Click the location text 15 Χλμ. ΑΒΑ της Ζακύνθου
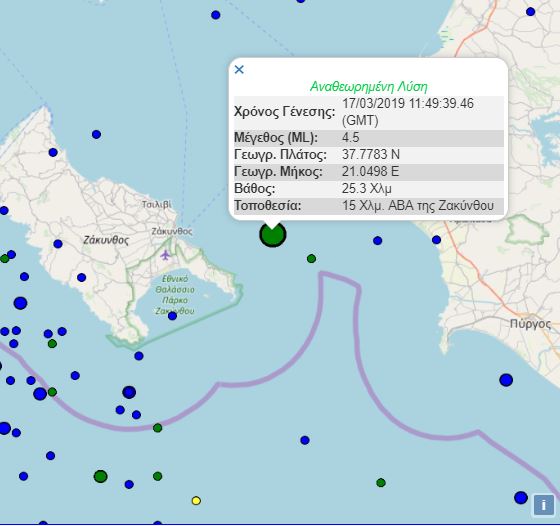The height and width of the screenshot is (526, 560). (418, 206)
